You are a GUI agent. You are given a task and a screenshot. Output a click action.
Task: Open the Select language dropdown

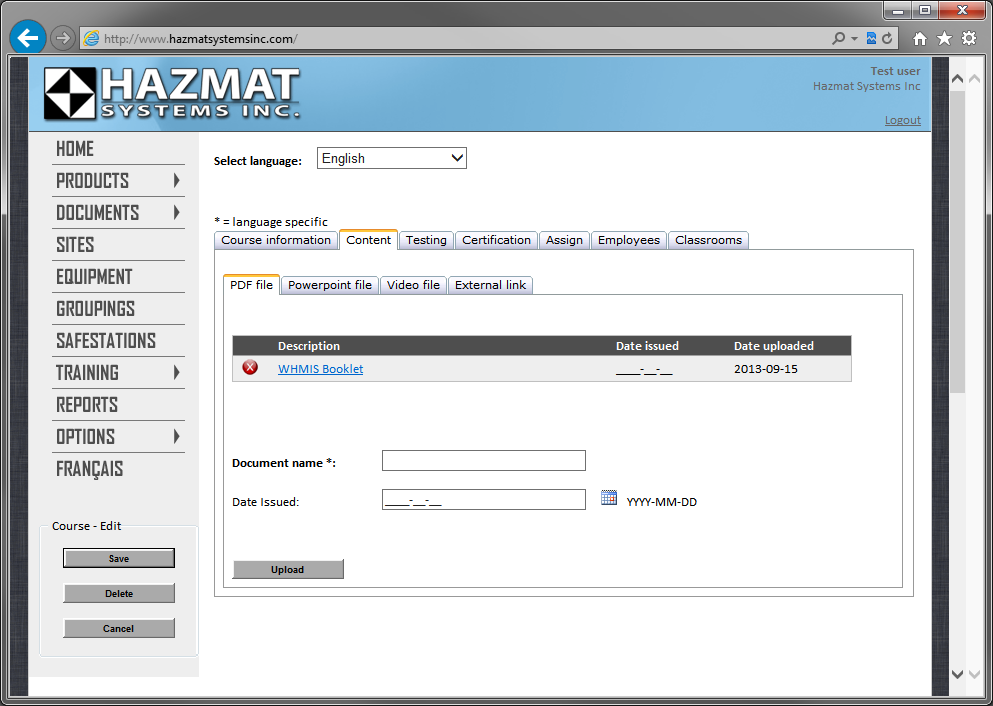click(x=392, y=158)
